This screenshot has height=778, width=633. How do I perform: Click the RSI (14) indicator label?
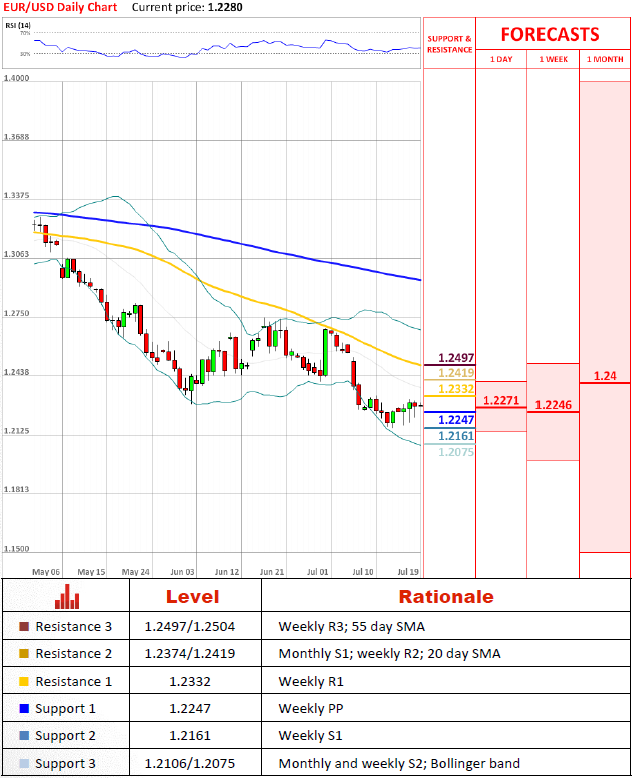18,25
